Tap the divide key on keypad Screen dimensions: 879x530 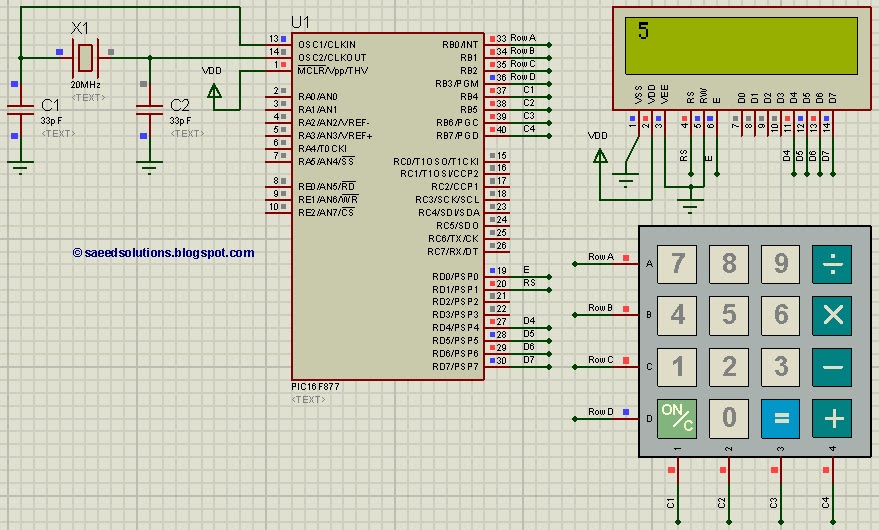click(832, 264)
